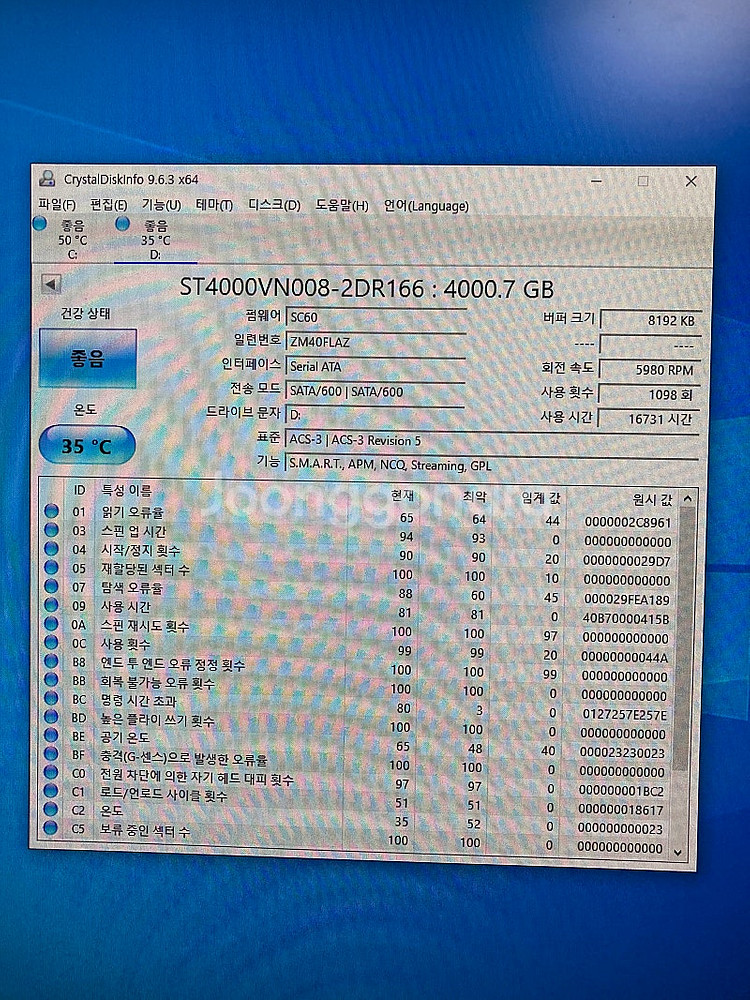
Task: Click the status circle for attribute B8
Action: click(52, 661)
